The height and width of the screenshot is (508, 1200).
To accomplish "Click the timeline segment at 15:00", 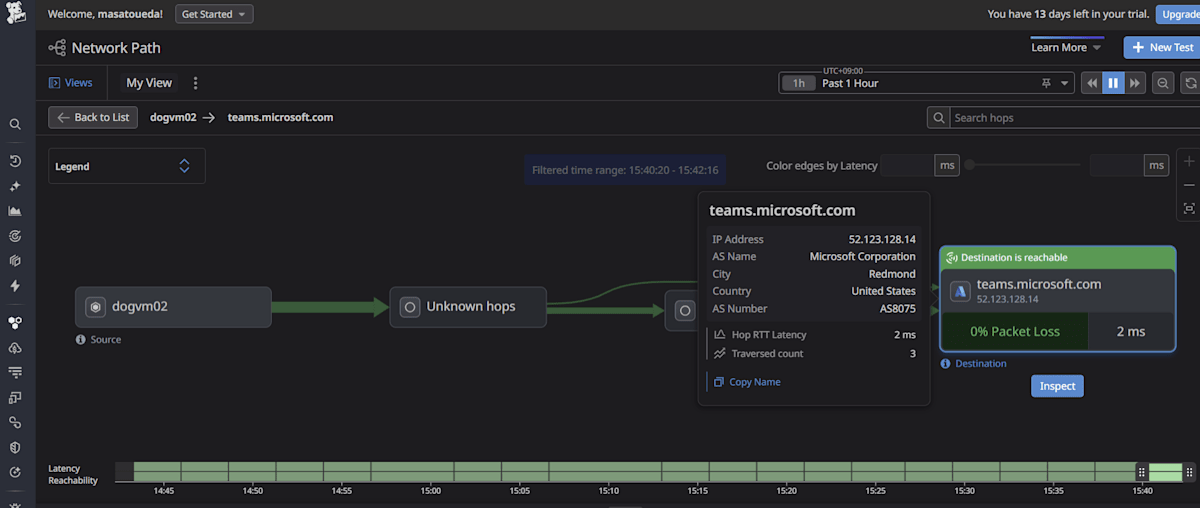I will coord(431,472).
